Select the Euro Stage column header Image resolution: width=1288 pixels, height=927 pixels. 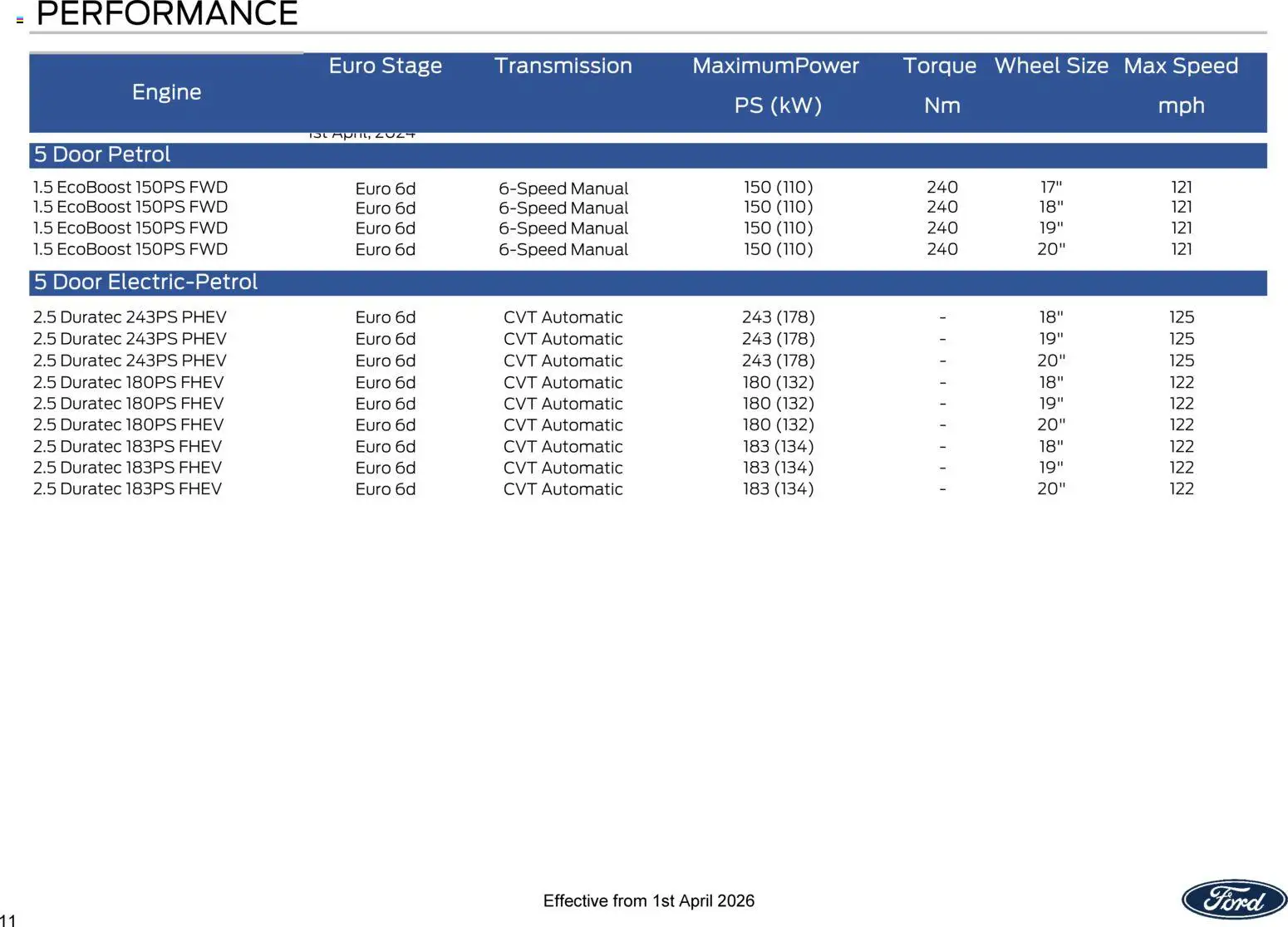[x=385, y=66]
